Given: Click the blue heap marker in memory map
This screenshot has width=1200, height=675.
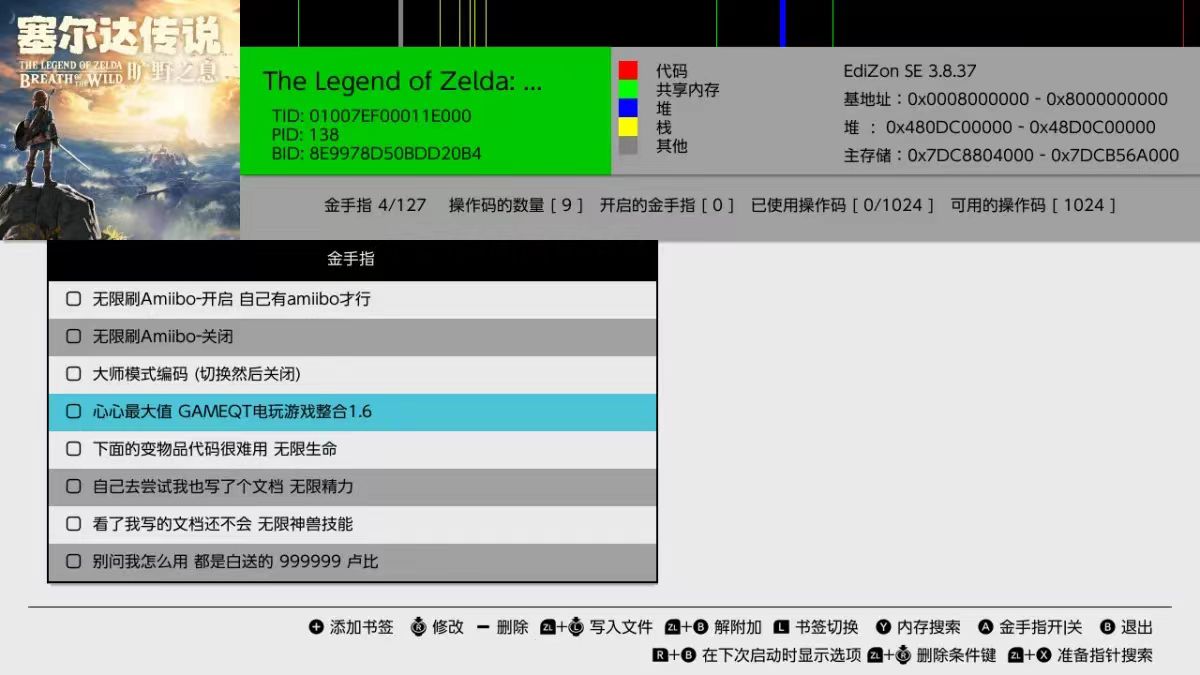Looking at the screenshot, I should click(x=782, y=23).
